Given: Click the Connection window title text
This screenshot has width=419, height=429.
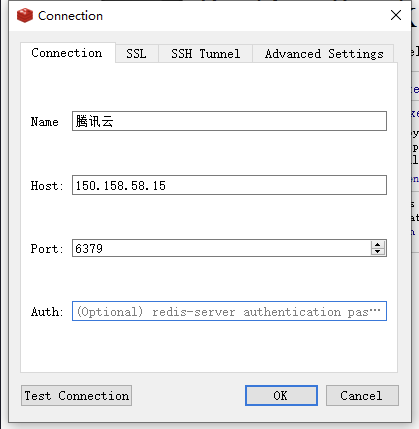Looking at the screenshot, I should click(70, 16).
